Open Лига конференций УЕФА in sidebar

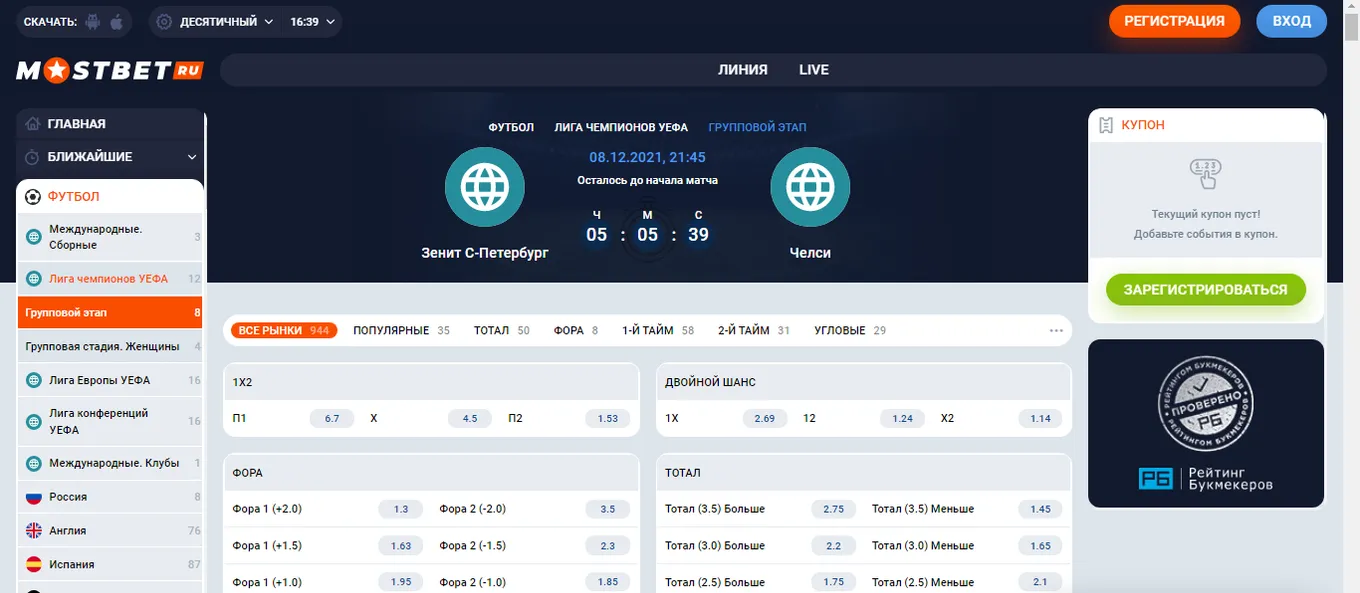point(110,421)
